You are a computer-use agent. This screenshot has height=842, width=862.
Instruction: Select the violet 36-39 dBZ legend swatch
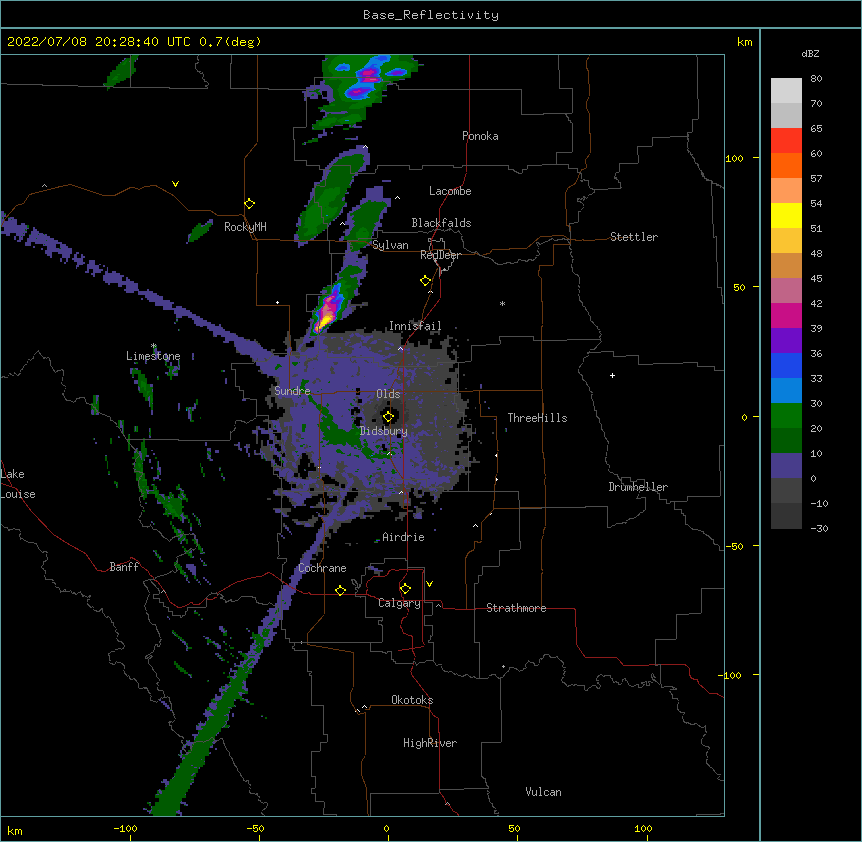coord(786,341)
